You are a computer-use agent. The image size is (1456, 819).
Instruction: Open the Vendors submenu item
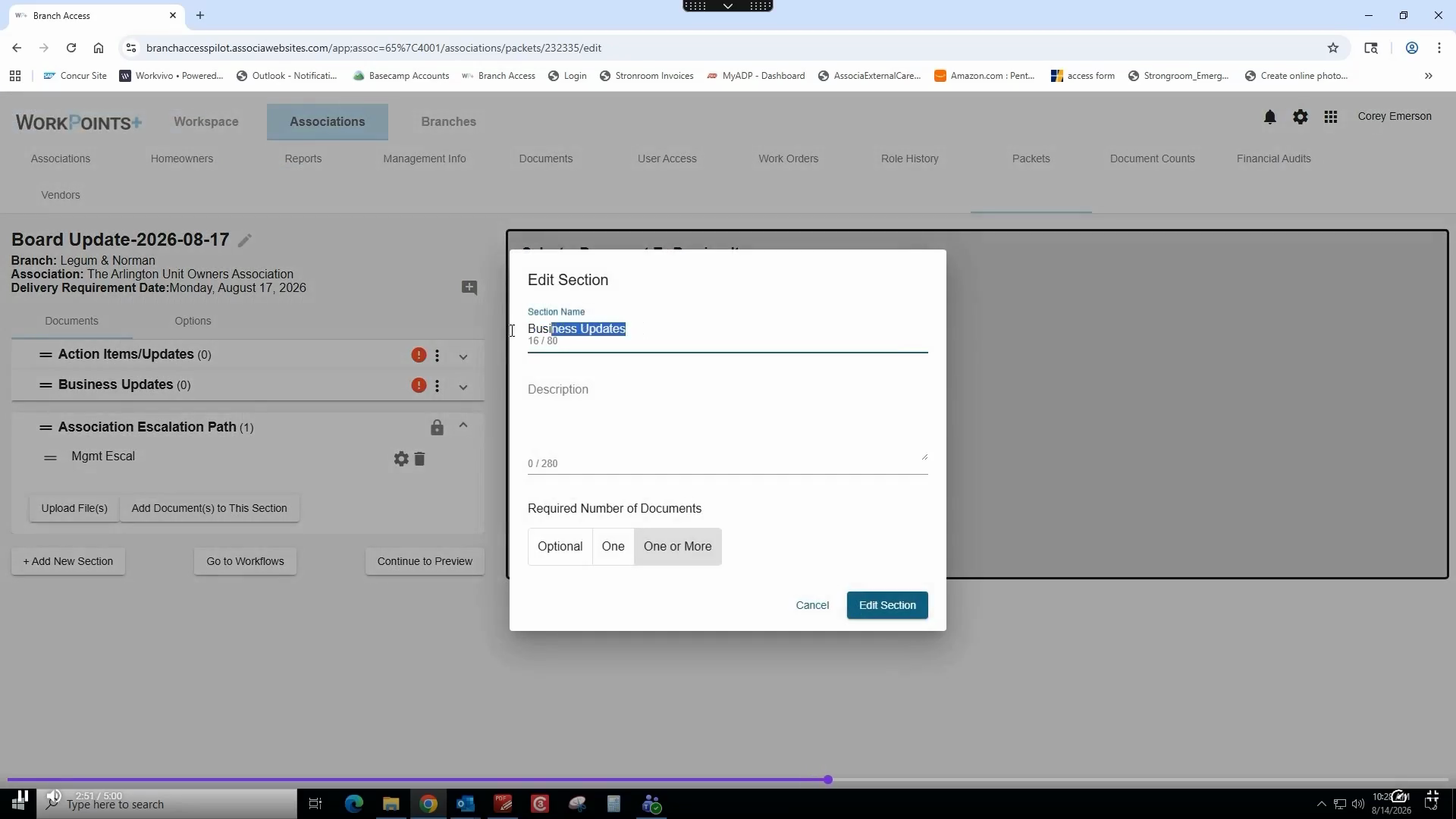pos(61,195)
